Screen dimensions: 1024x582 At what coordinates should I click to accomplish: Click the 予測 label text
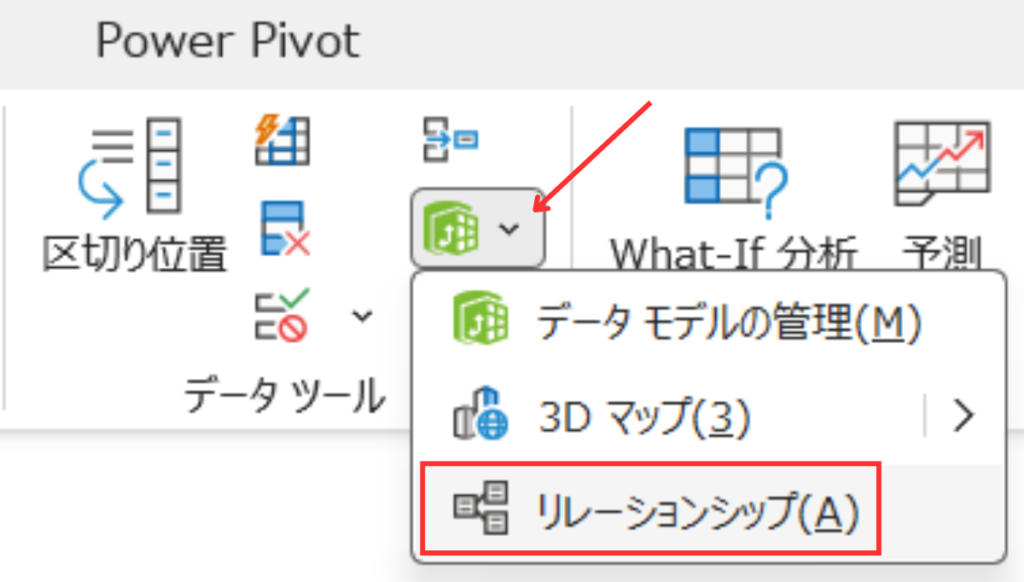coord(942,252)
